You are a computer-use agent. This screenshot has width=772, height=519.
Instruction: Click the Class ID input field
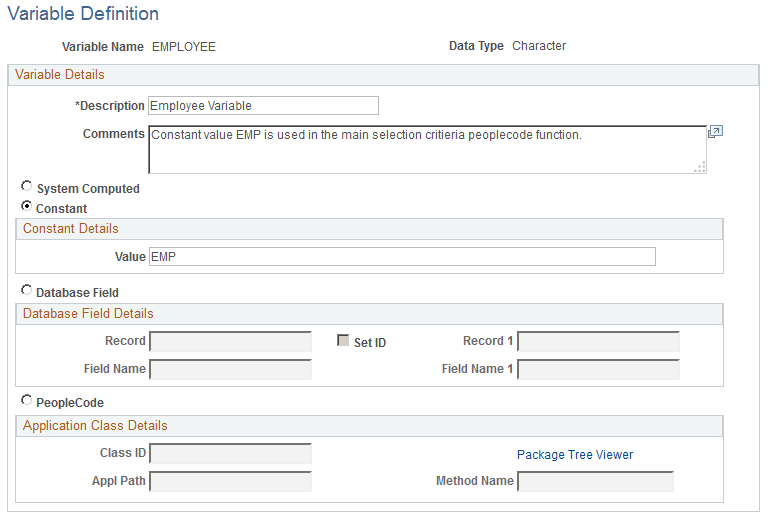coord(230,454)
